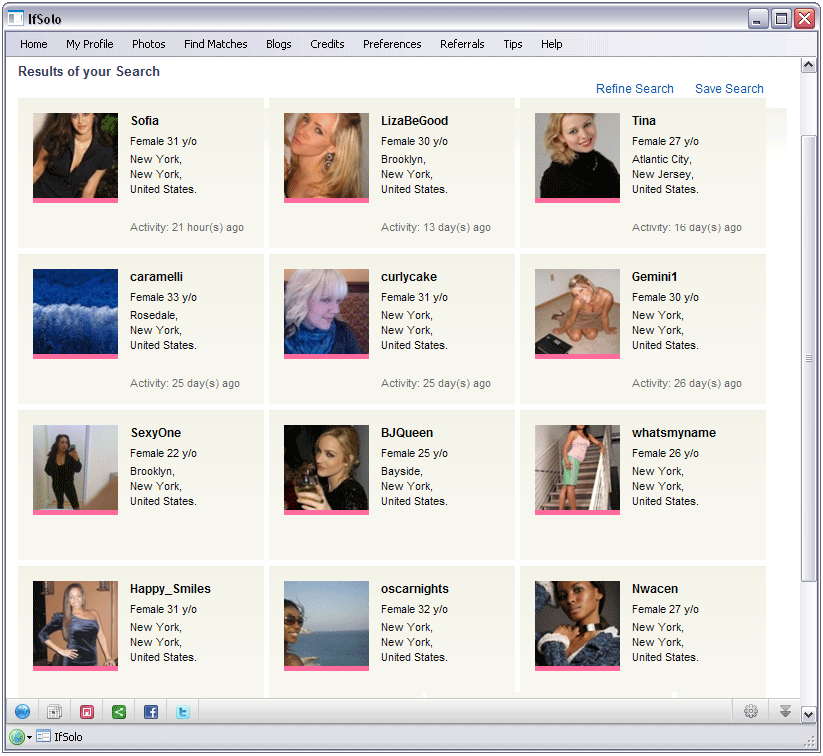
Task: Click the Happy_Smiles profile name
Action: (x=171, y=589)
